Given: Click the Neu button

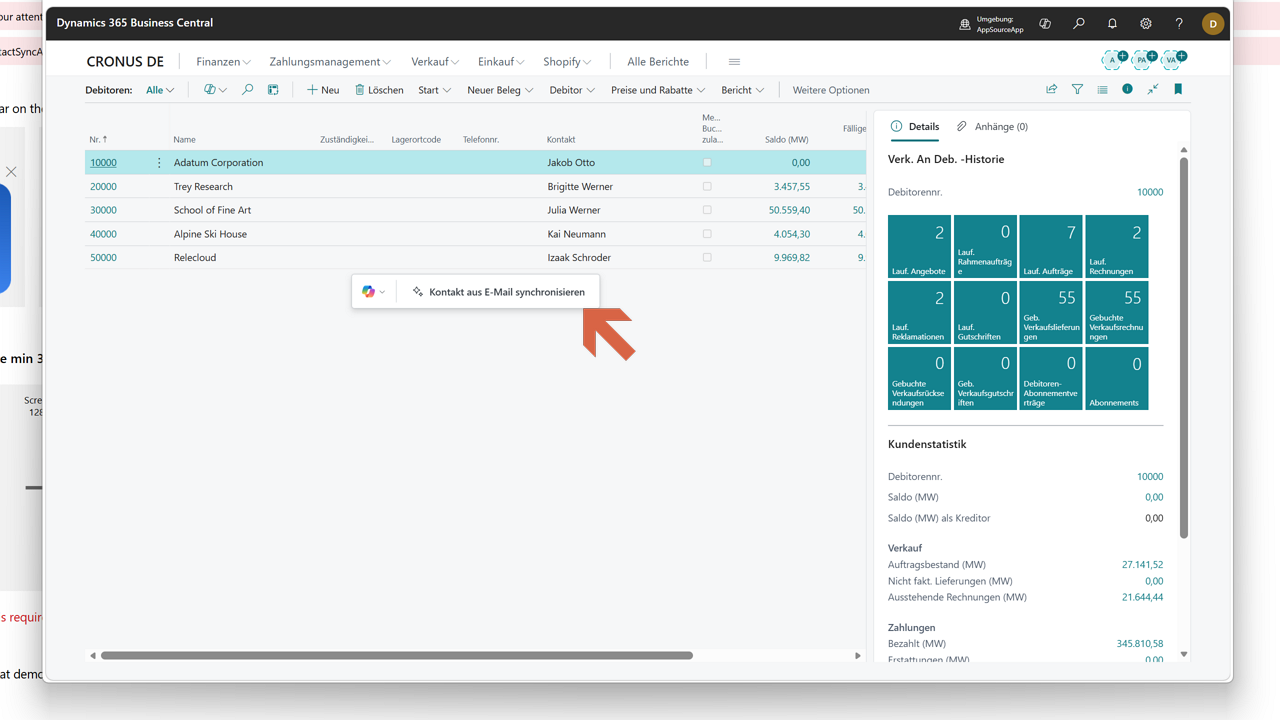Looking at the screenshot, I should point(323,90).
